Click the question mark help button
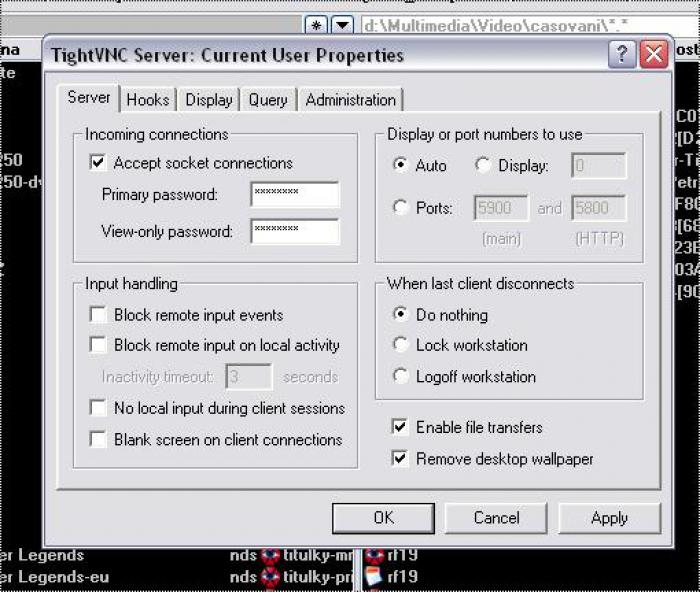 622,54
